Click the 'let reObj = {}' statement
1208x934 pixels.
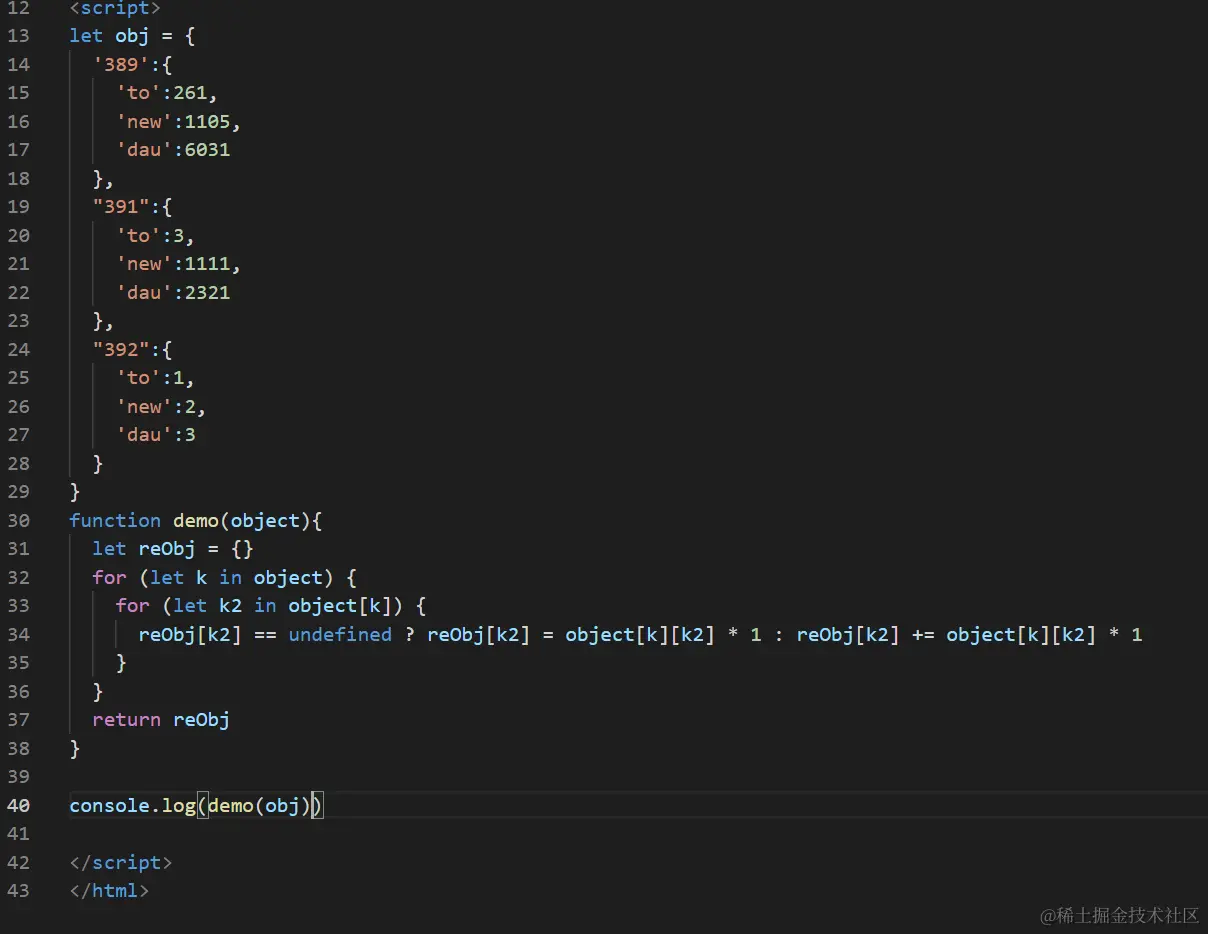173,548
